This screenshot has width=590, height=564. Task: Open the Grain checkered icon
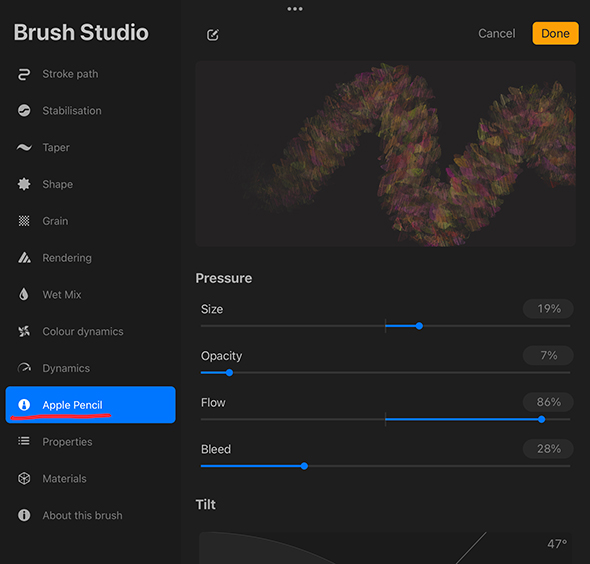click(x=24, y=221)
